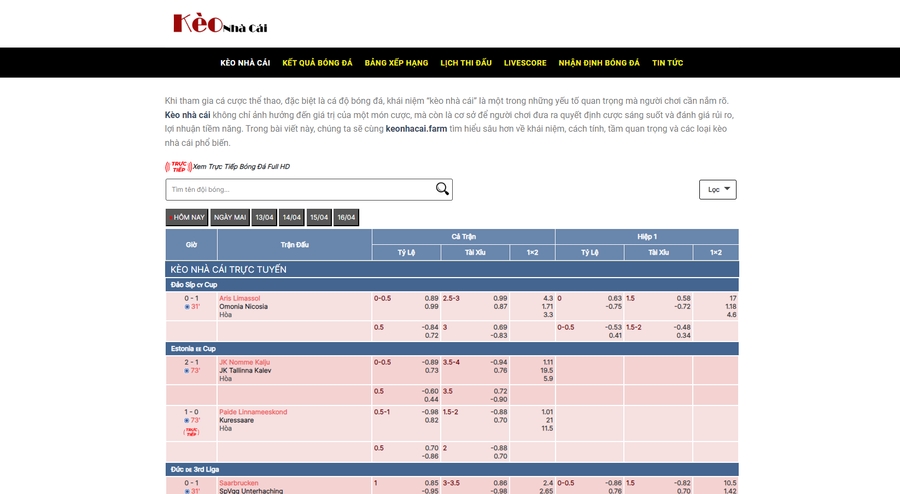Click the team name search field
The height and width of the screenshot is (494, 900).
point(300,189)
